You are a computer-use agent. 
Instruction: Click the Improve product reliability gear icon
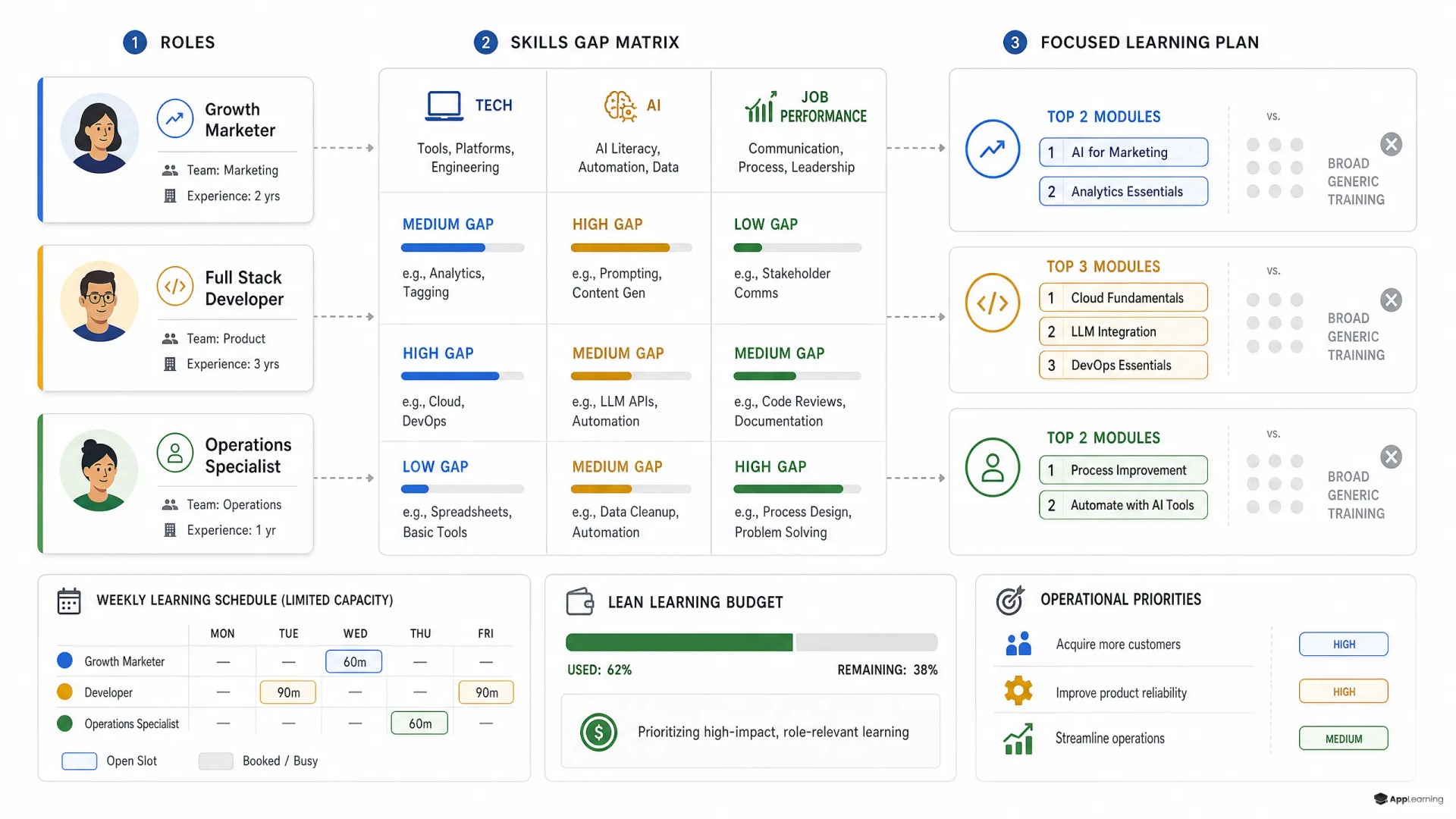pyautogui.click(x=1018, y=691)
